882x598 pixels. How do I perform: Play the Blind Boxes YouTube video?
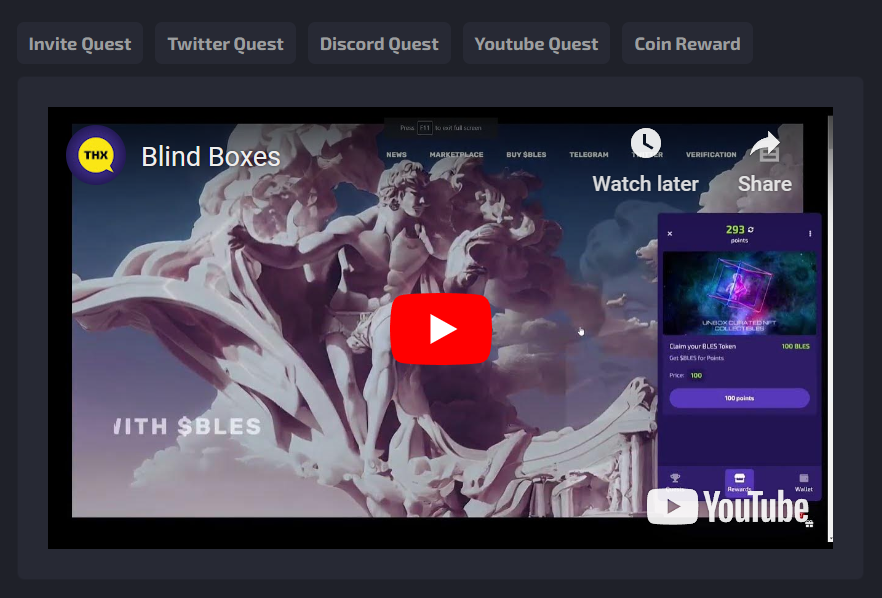point(440,329)
